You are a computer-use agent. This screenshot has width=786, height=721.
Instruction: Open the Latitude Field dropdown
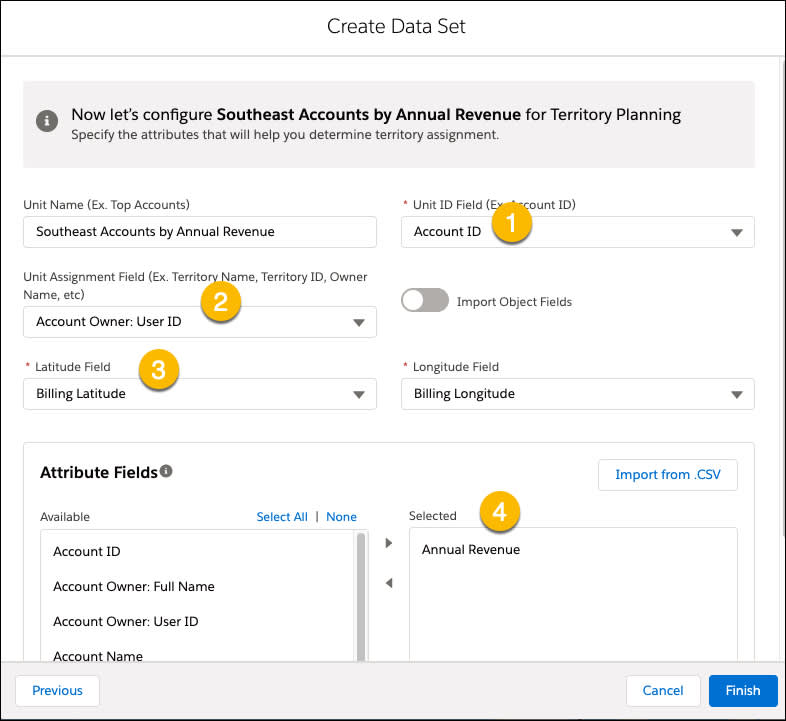(x=200, y=394)
